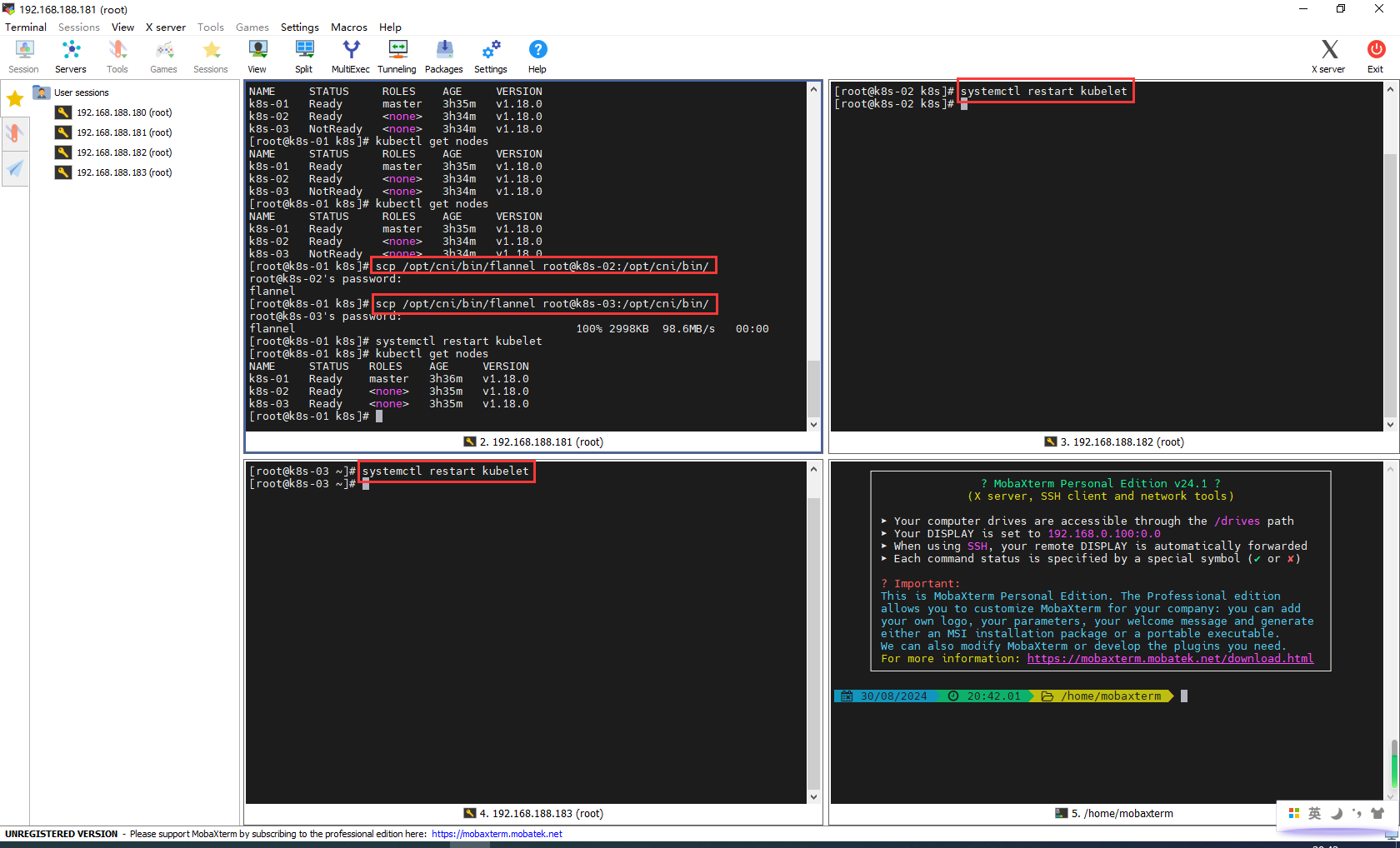Open the mobaxterm.mobatek.net link in status bar
1400x848 pixels.
[497, 834]
